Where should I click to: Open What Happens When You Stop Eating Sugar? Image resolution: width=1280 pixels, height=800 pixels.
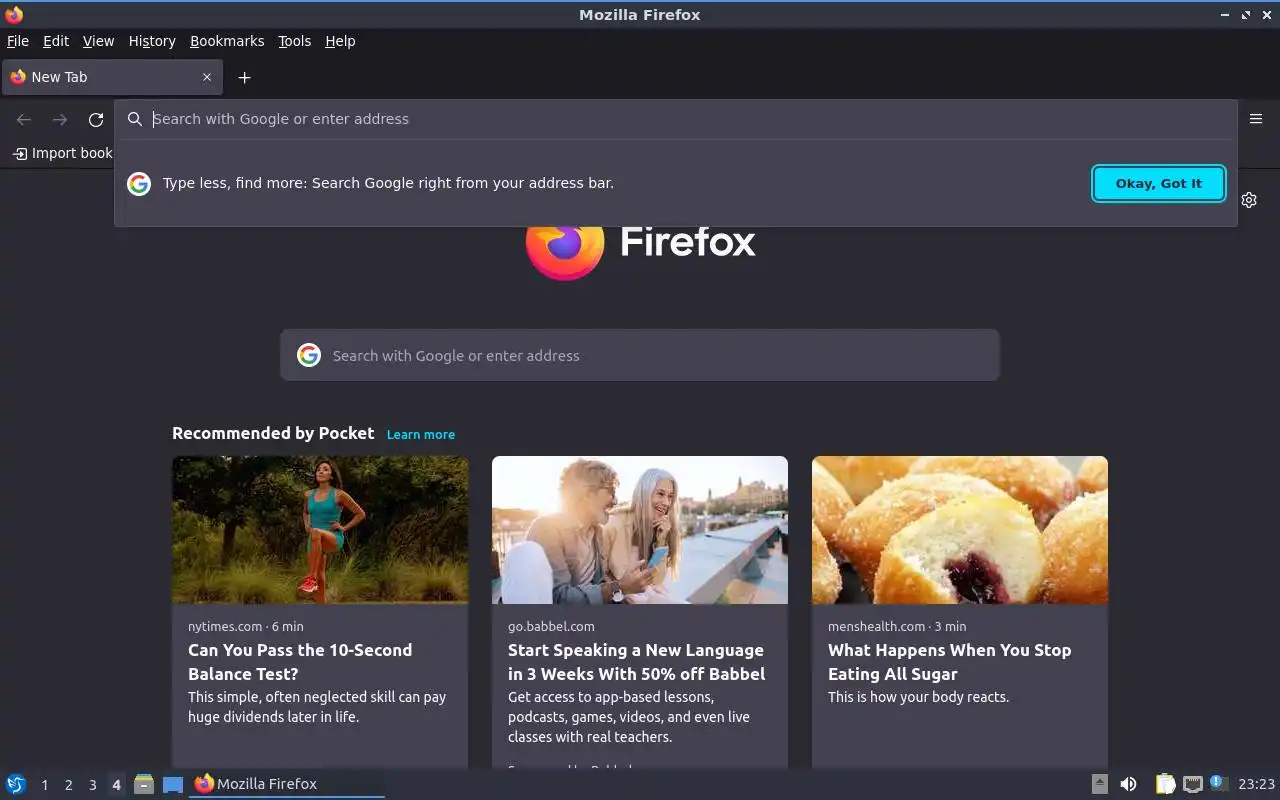[949, 662]
